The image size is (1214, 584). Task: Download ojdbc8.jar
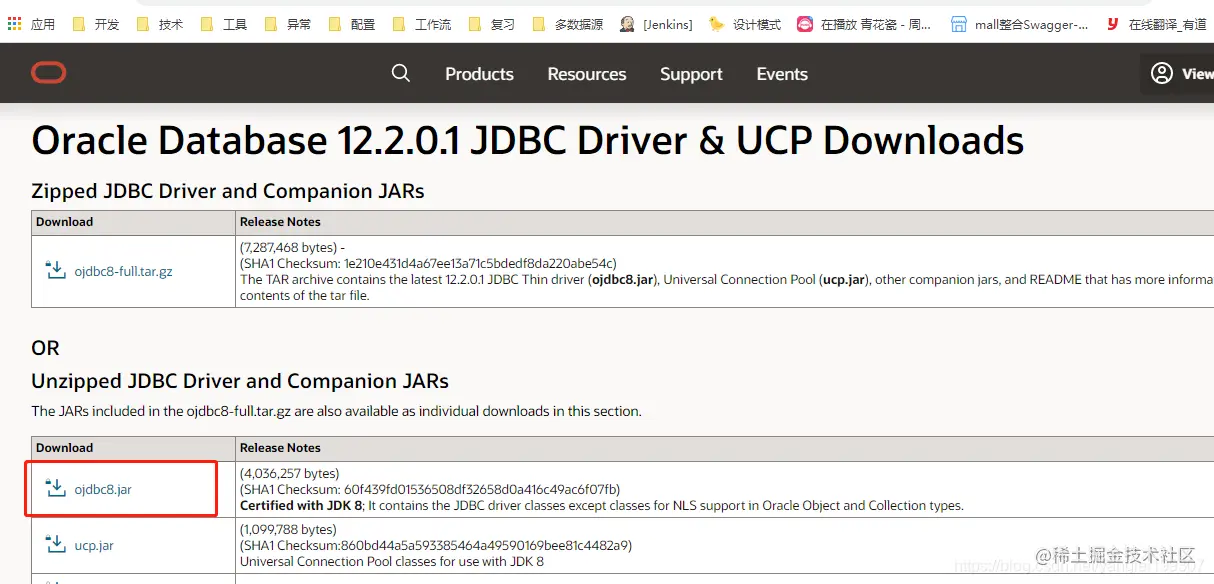pos(103,489)
